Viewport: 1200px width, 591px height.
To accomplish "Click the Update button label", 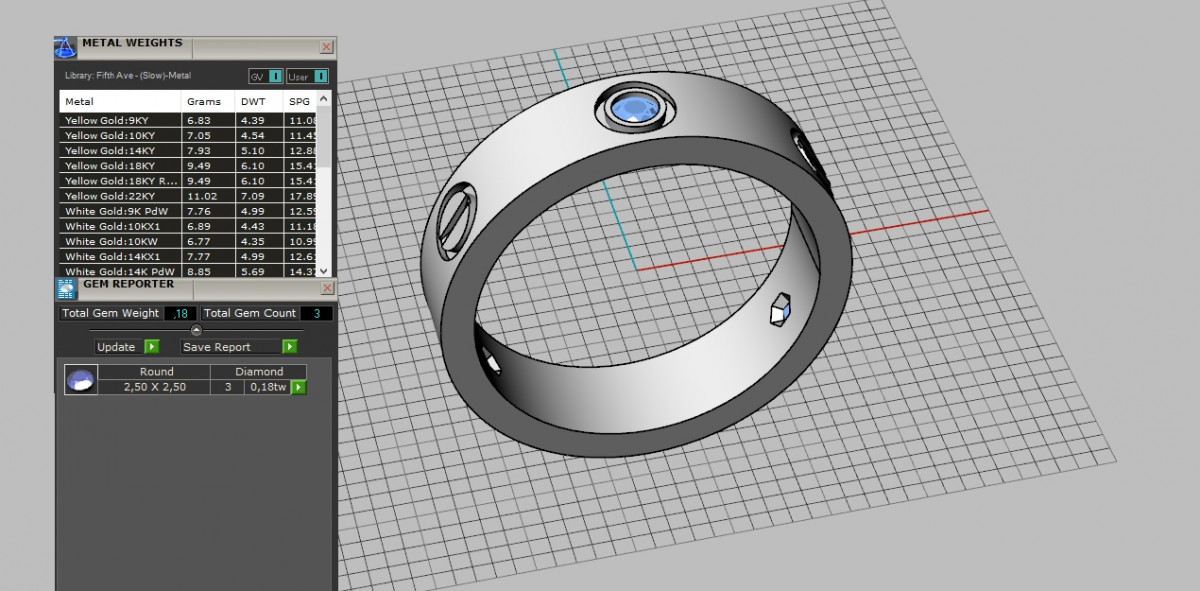I will 117,347.
